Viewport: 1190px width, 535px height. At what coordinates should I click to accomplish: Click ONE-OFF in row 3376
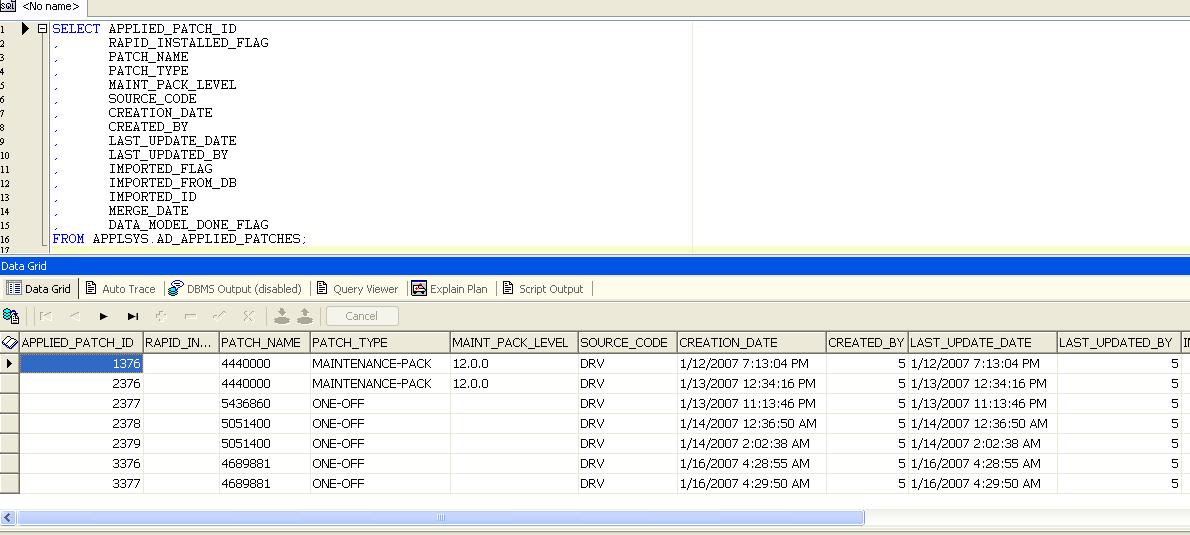[380, 463]
